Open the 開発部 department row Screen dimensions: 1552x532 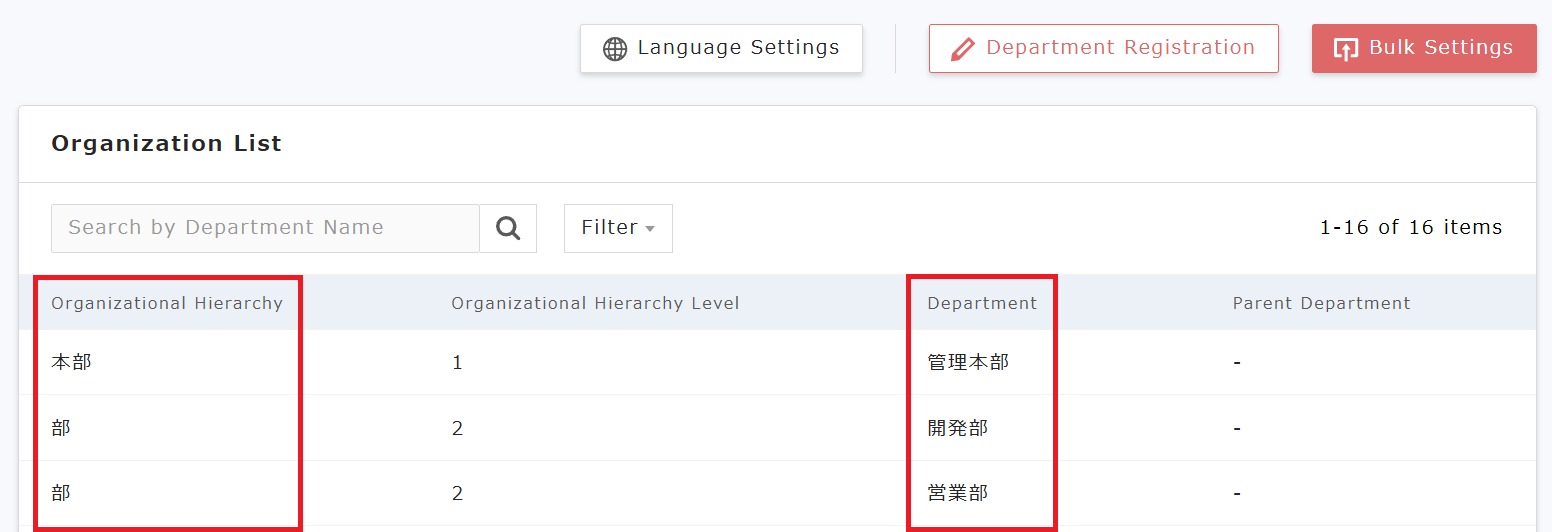(958, 428)
